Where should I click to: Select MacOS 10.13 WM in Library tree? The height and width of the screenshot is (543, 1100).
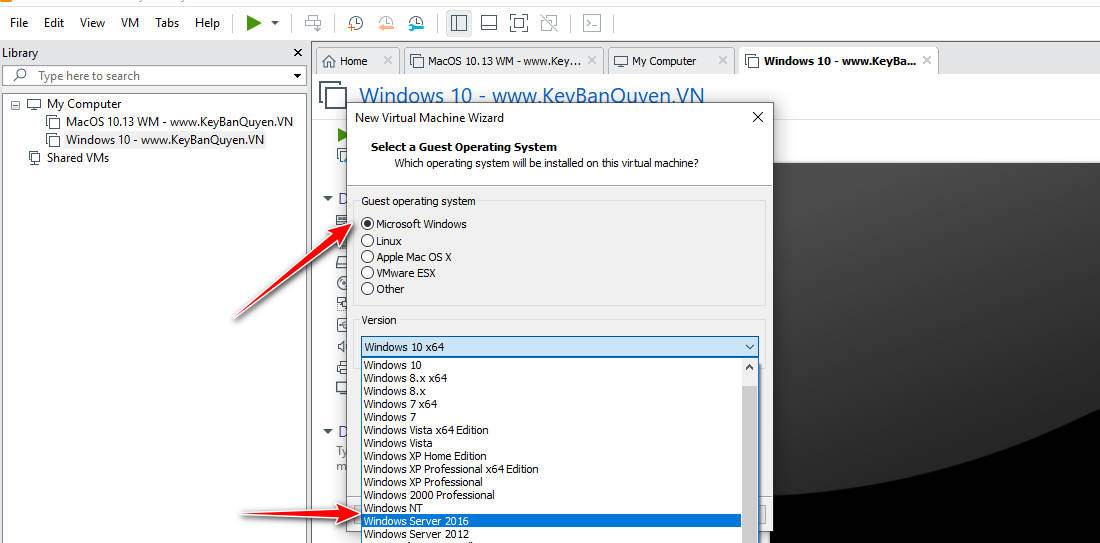179,121
